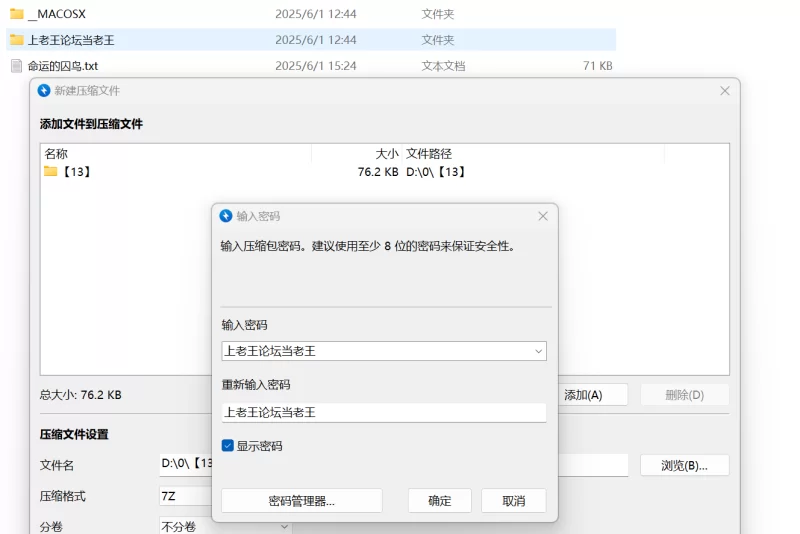Image resolution: width=800 pixels, height=534 pixels.
Task: Click the 2025/6/1 15:24 date entry
Action: click(316, 66)
